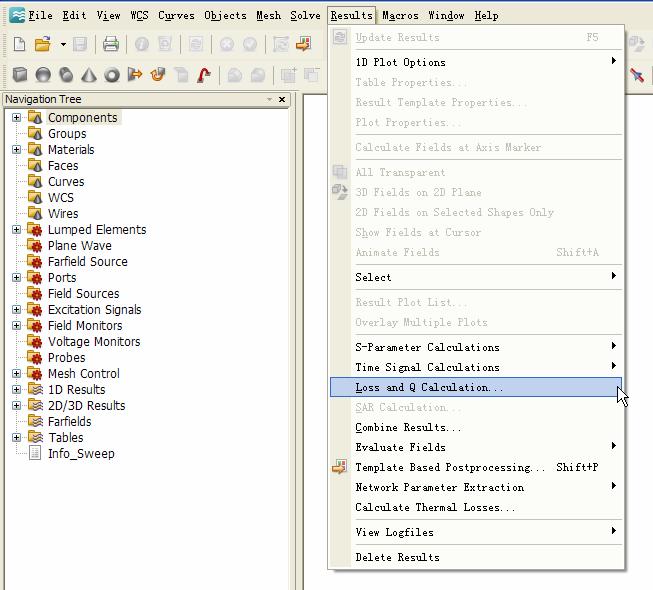Open the Edit menu
The width and height of the screenshot is (653, 590).
pyautogui.click(x=74, y=16)
